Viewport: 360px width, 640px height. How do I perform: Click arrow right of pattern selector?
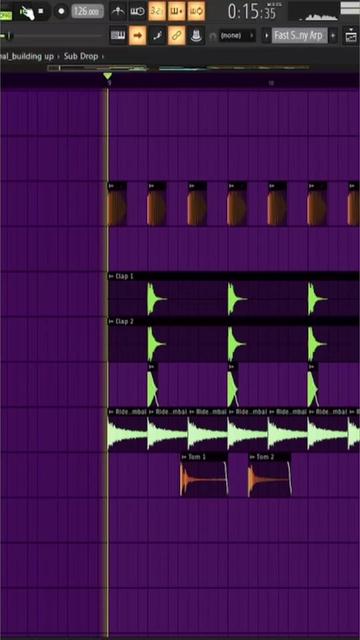pyautogui.click(x=333, y=36)
